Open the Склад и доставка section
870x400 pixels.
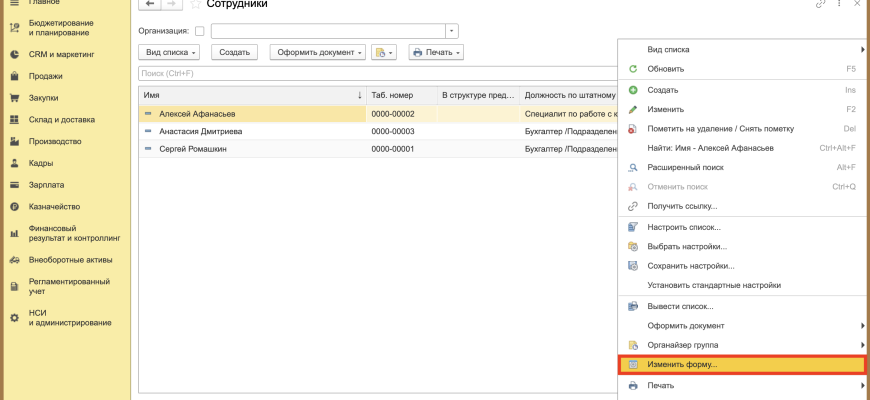(62, 120)
